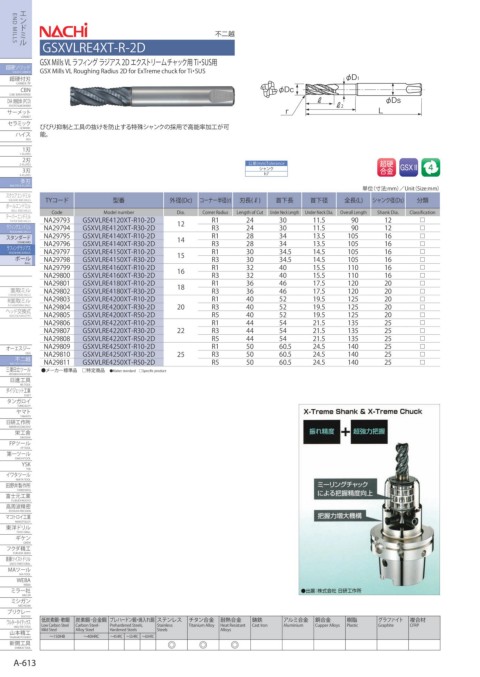
Task: Click the purple GSX II badge
Action: [408, 167]
